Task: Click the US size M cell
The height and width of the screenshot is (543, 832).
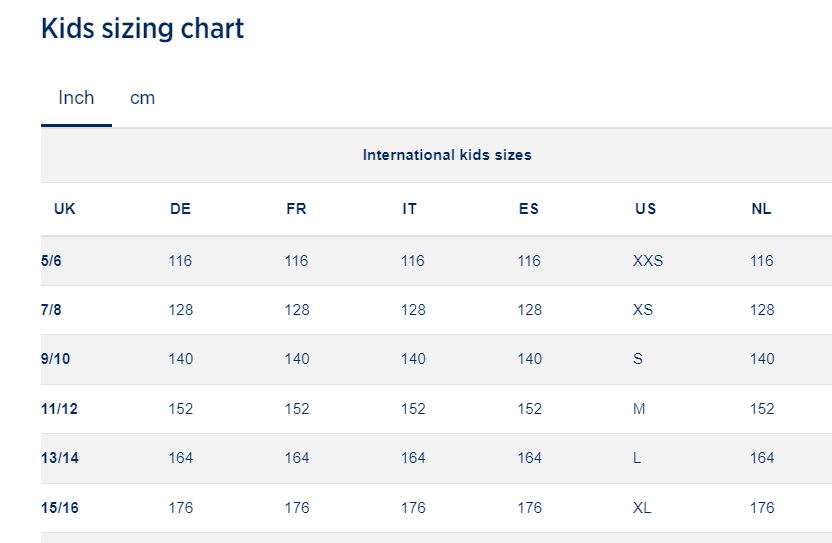Action: [x=639, y=409]
